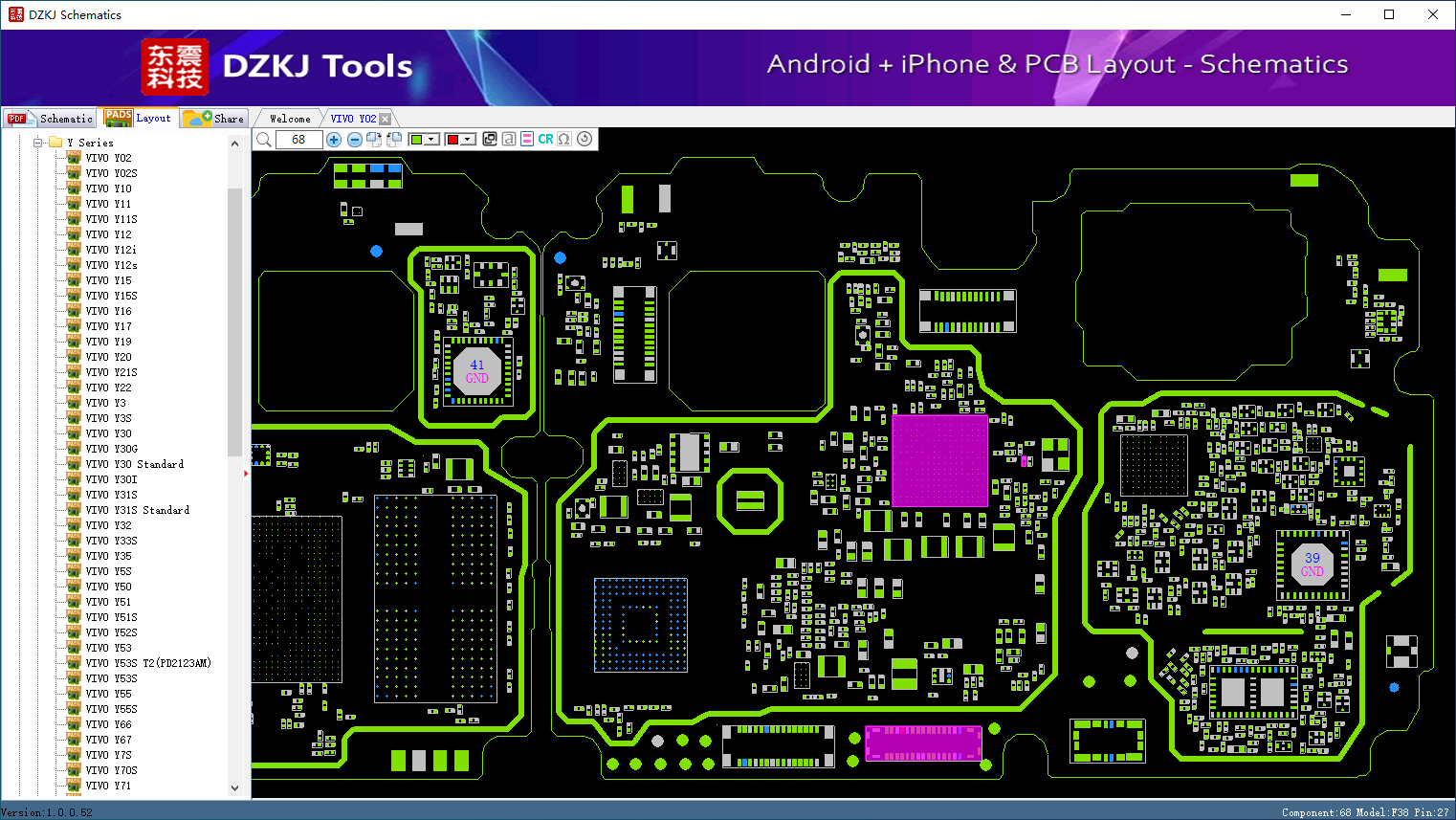This screenshot has height=820, width=1456.
Task: Select VIVO Y66 in the tree
Action: 108,724
